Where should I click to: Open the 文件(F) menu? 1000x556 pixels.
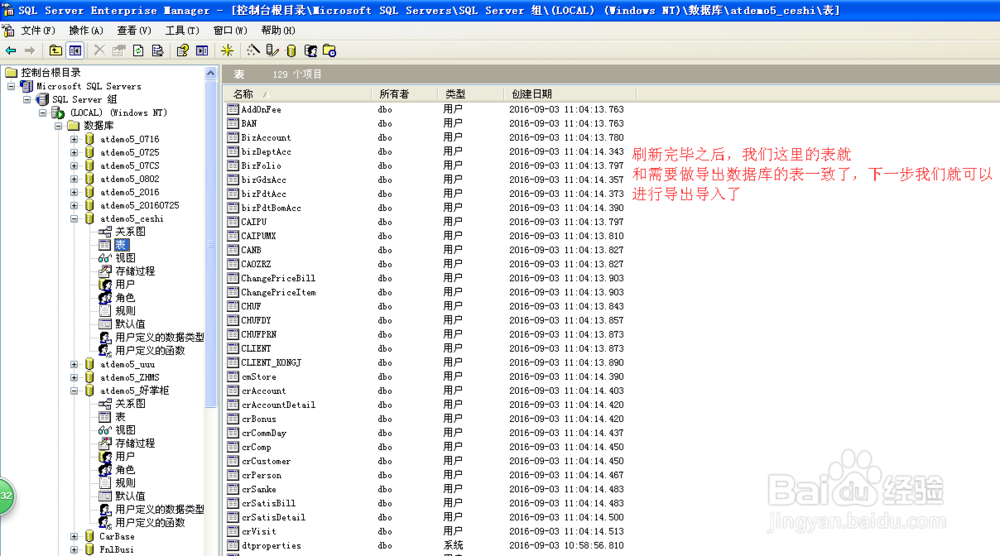[x=38, y=30]
